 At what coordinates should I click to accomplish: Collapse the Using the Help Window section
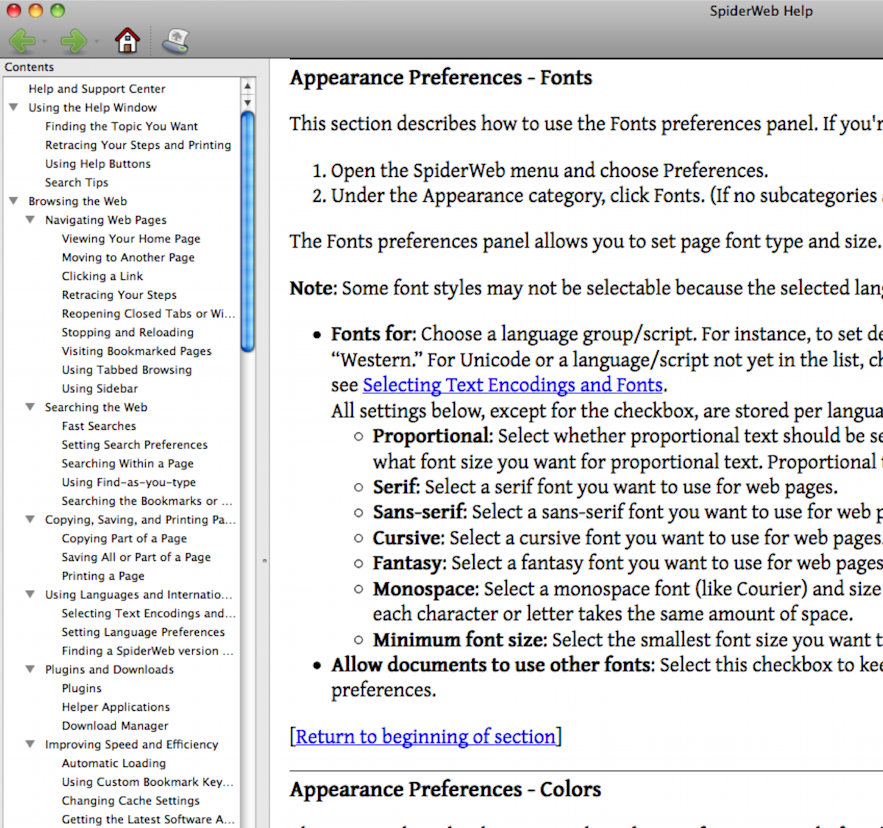click(14, 107)
